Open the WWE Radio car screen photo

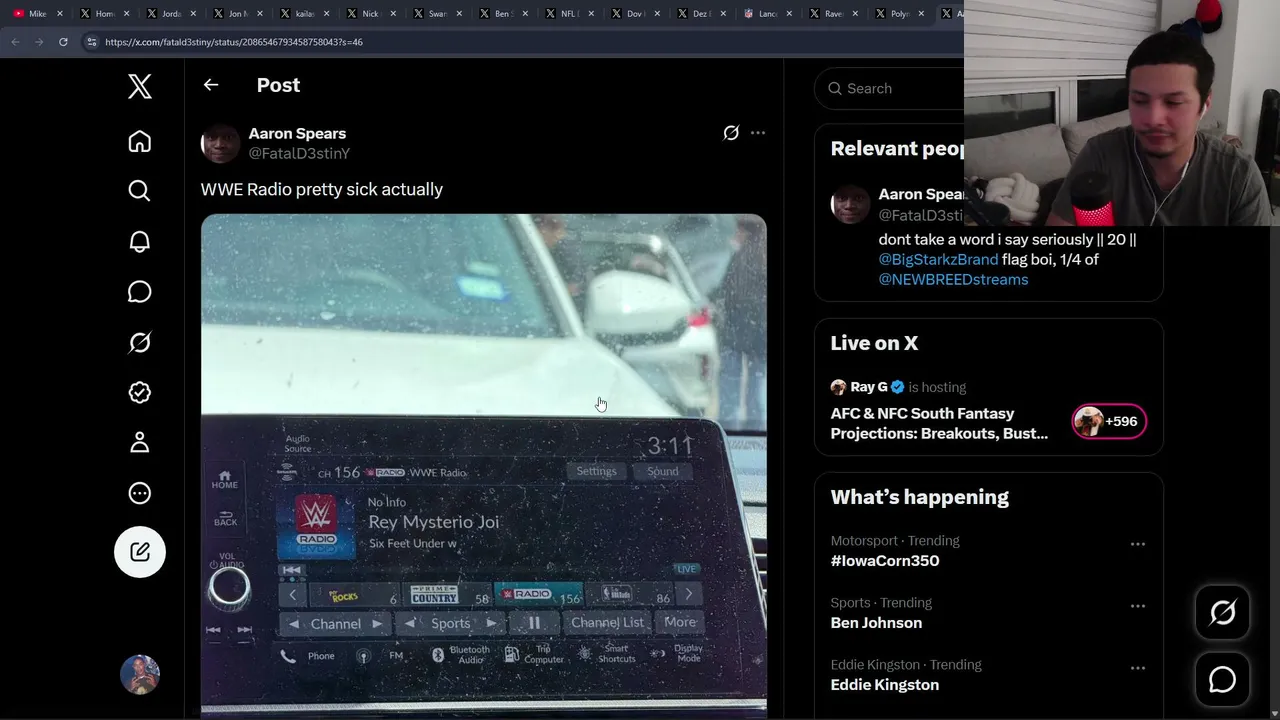(484, 465)
